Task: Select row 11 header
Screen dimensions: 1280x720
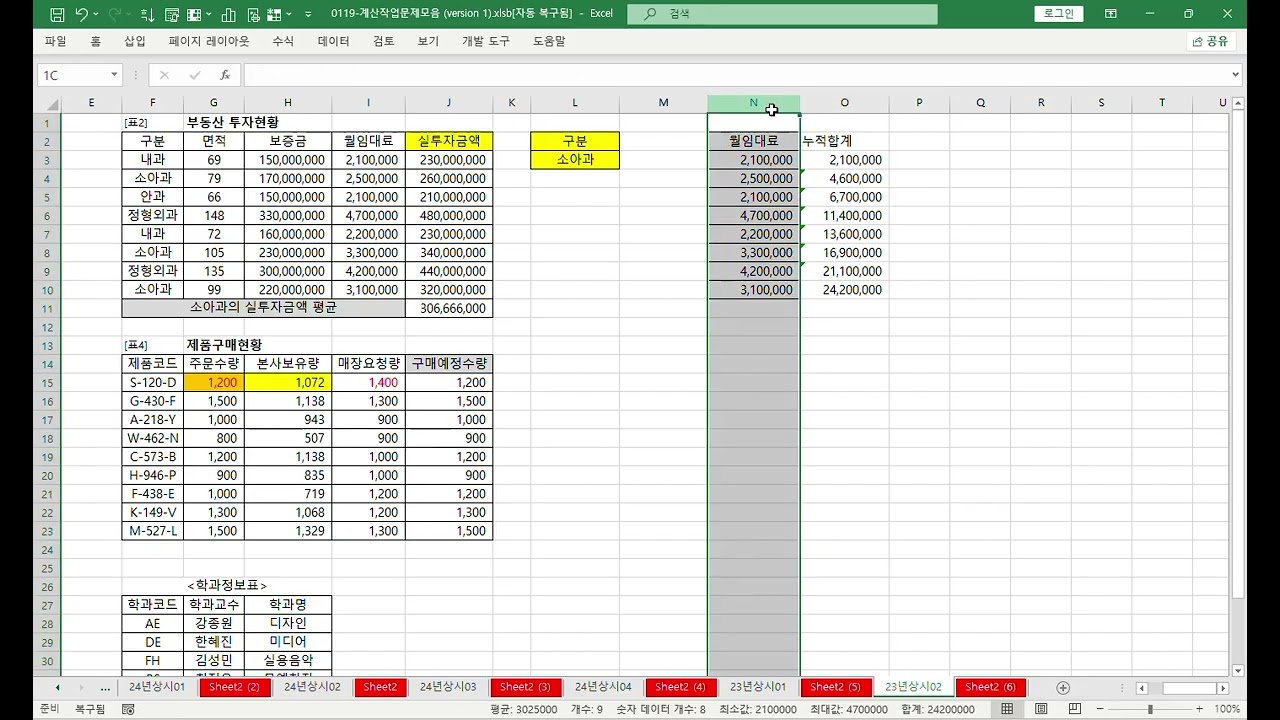Action: (x=47, y=308)
